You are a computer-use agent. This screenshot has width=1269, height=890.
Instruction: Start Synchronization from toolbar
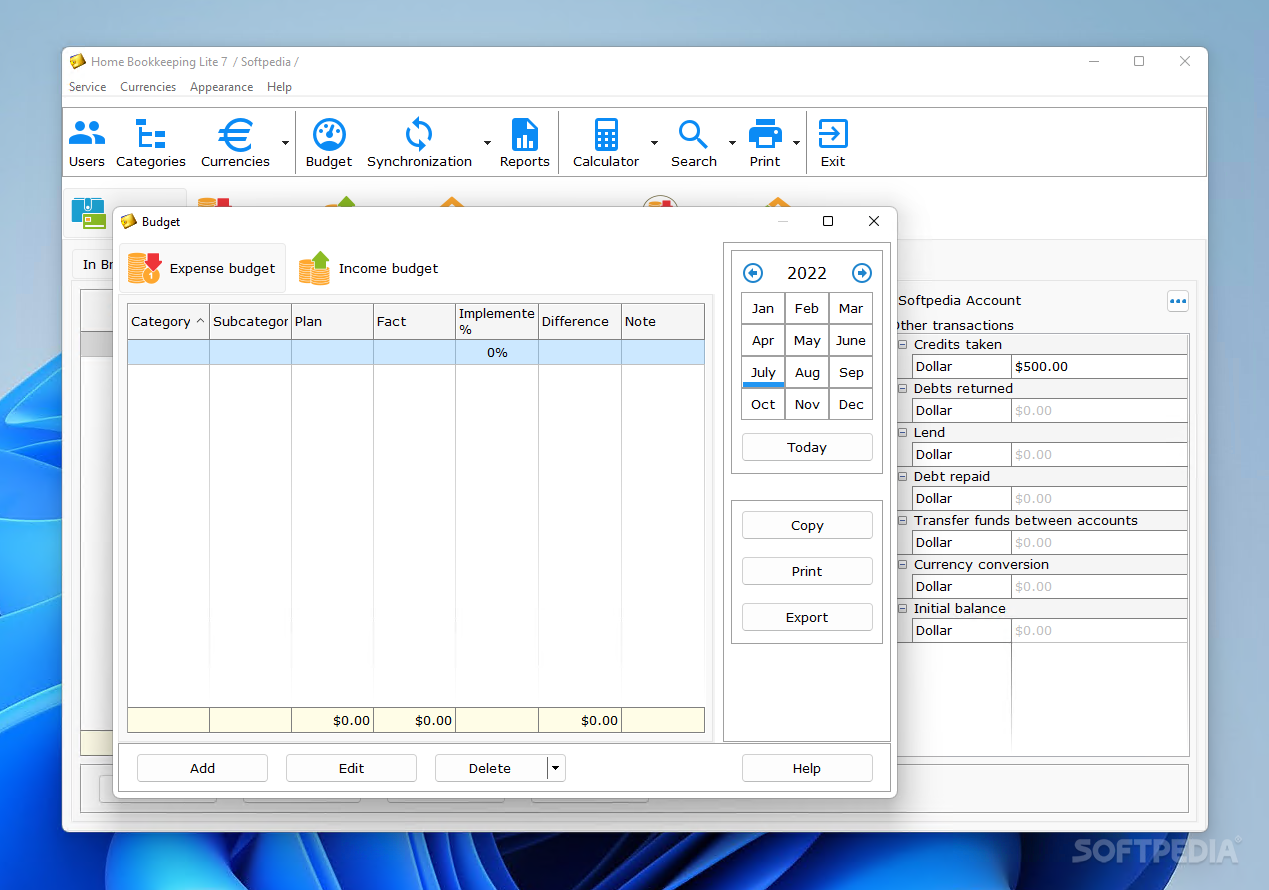(419, 143)
